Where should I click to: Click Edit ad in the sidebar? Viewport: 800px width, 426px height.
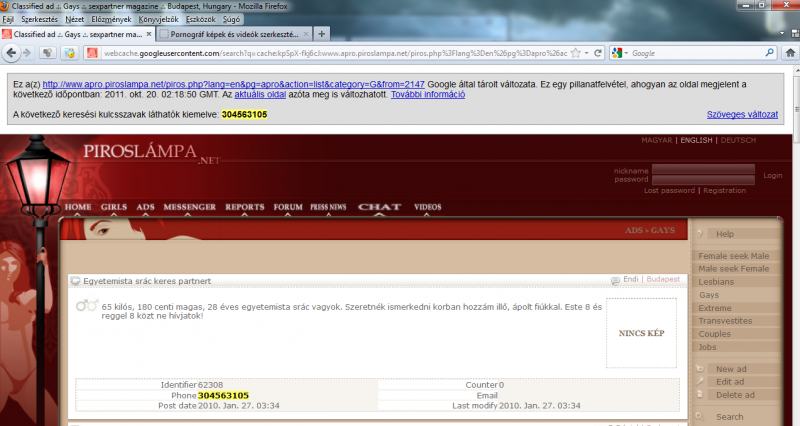click(730, 382)
